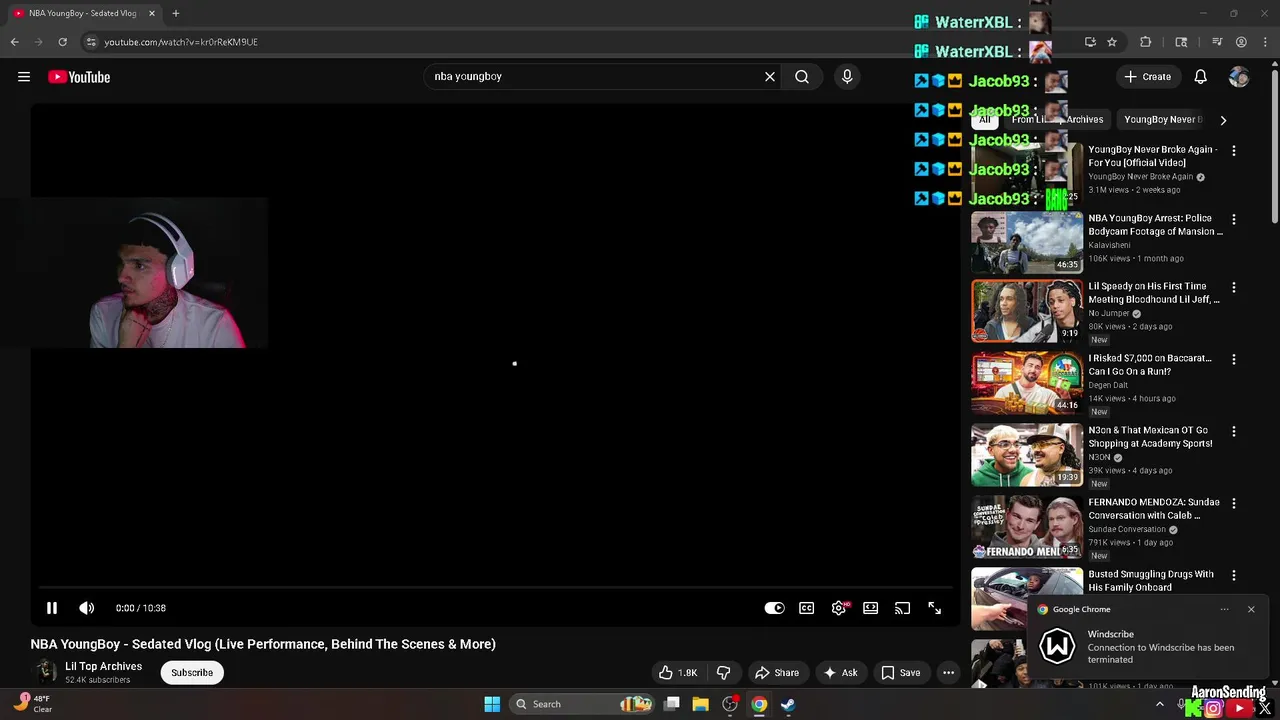
Task: Switch to theater mode
Action: click(871, 608)
